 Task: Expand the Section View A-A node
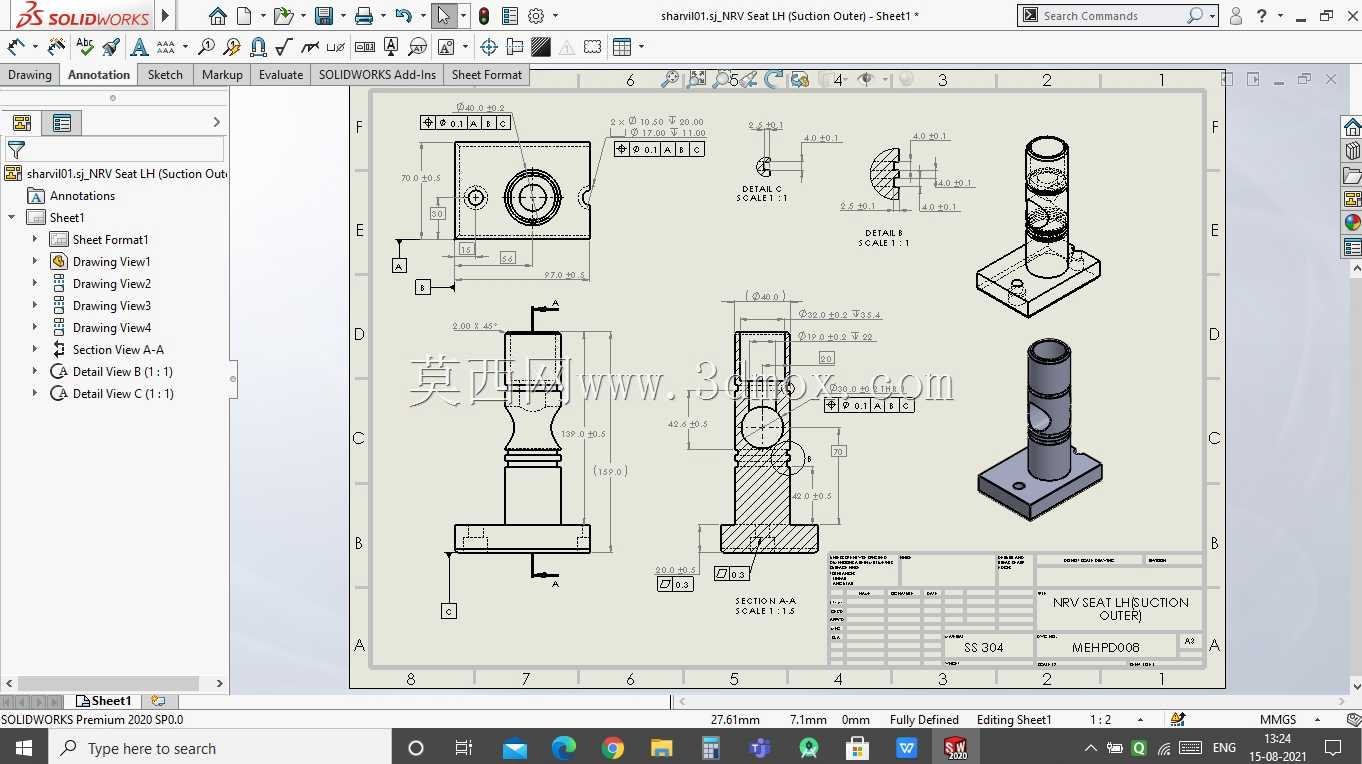click(x=35, y=350)
